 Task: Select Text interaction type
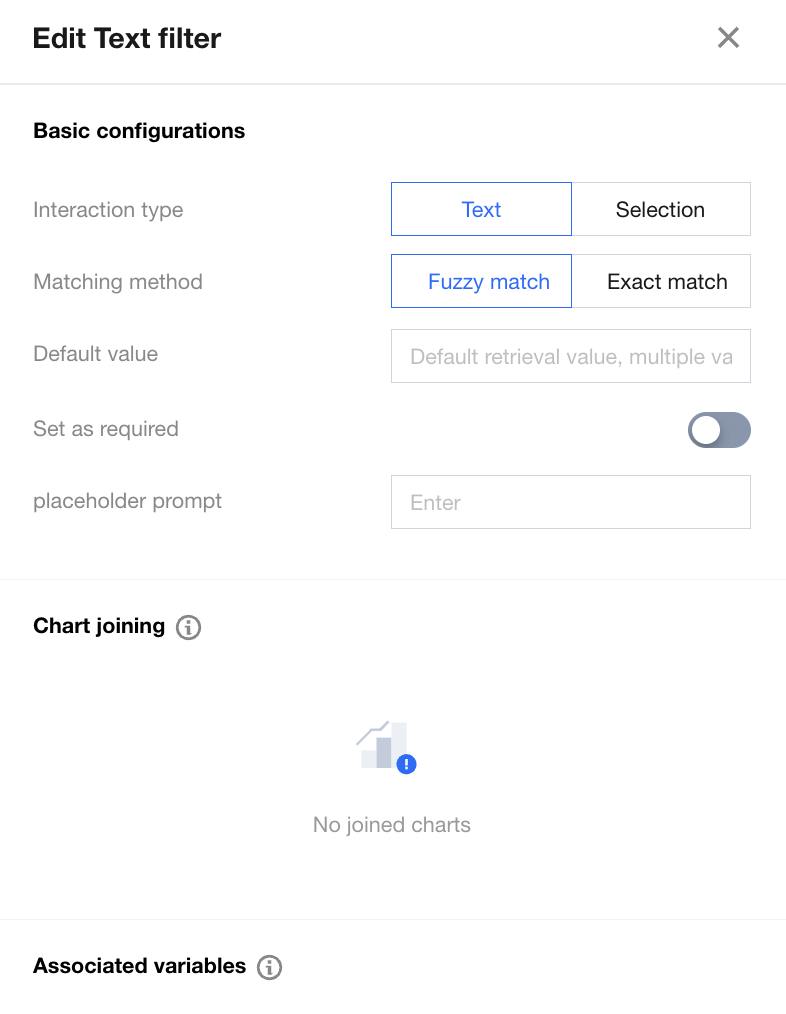[x=481, y=210]
